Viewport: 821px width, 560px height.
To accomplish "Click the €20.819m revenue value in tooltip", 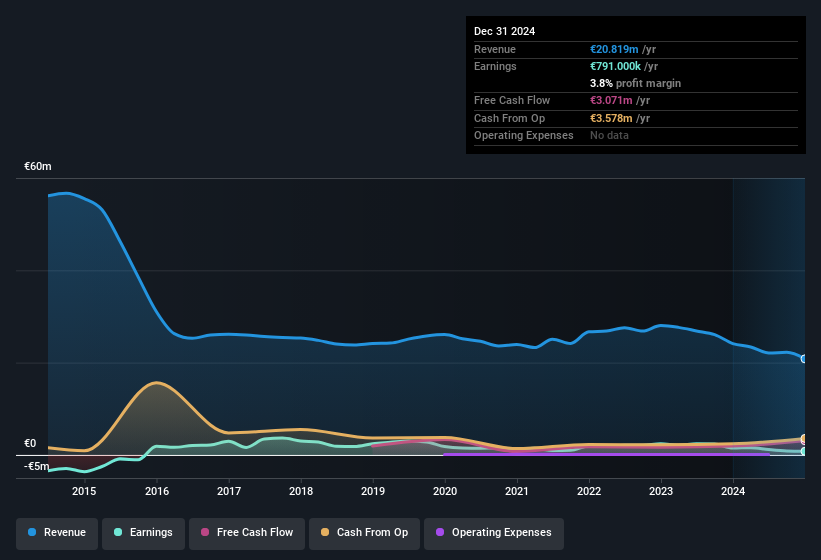I will (614, 49).
